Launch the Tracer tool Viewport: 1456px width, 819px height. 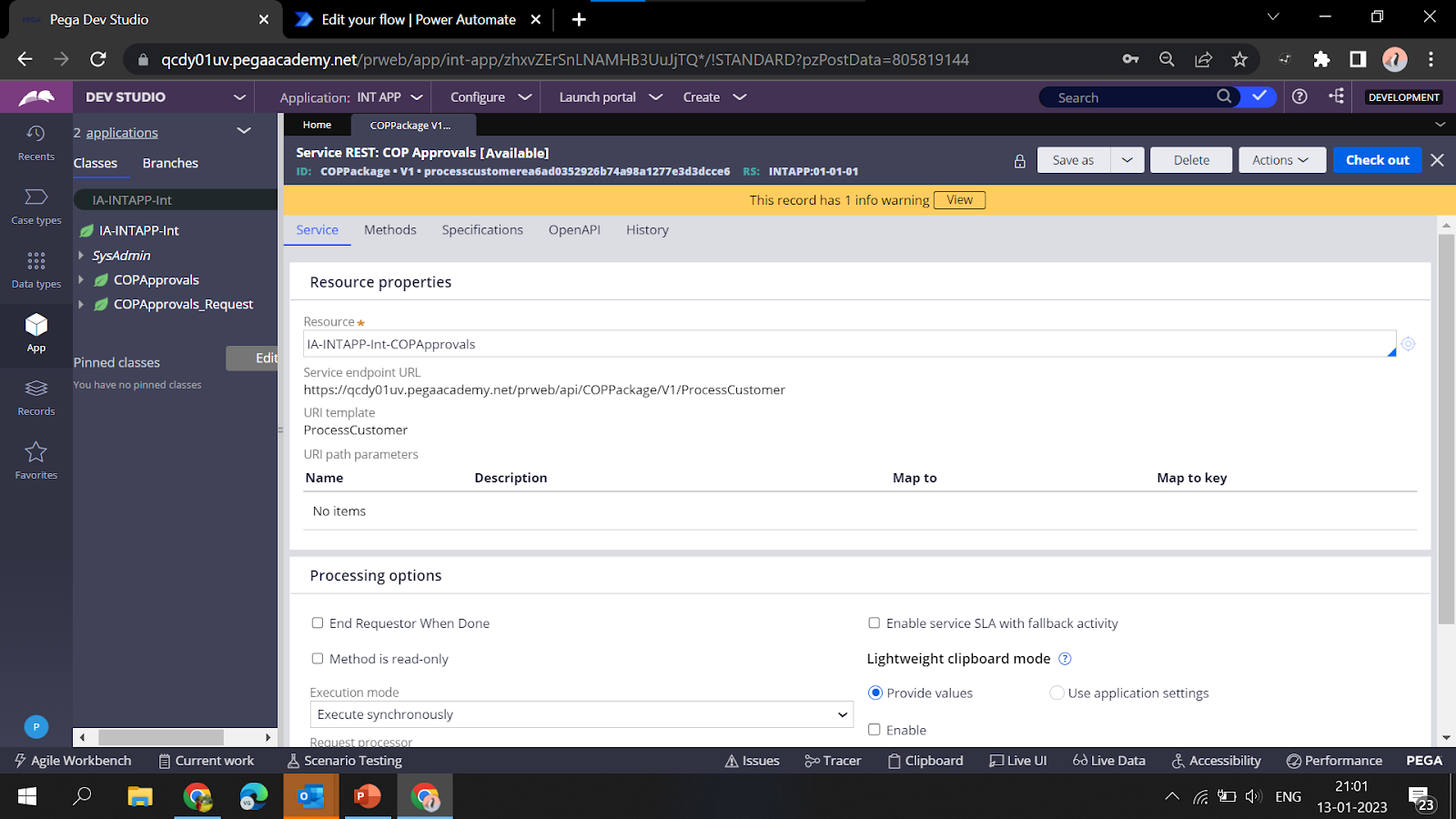[833, 761]
